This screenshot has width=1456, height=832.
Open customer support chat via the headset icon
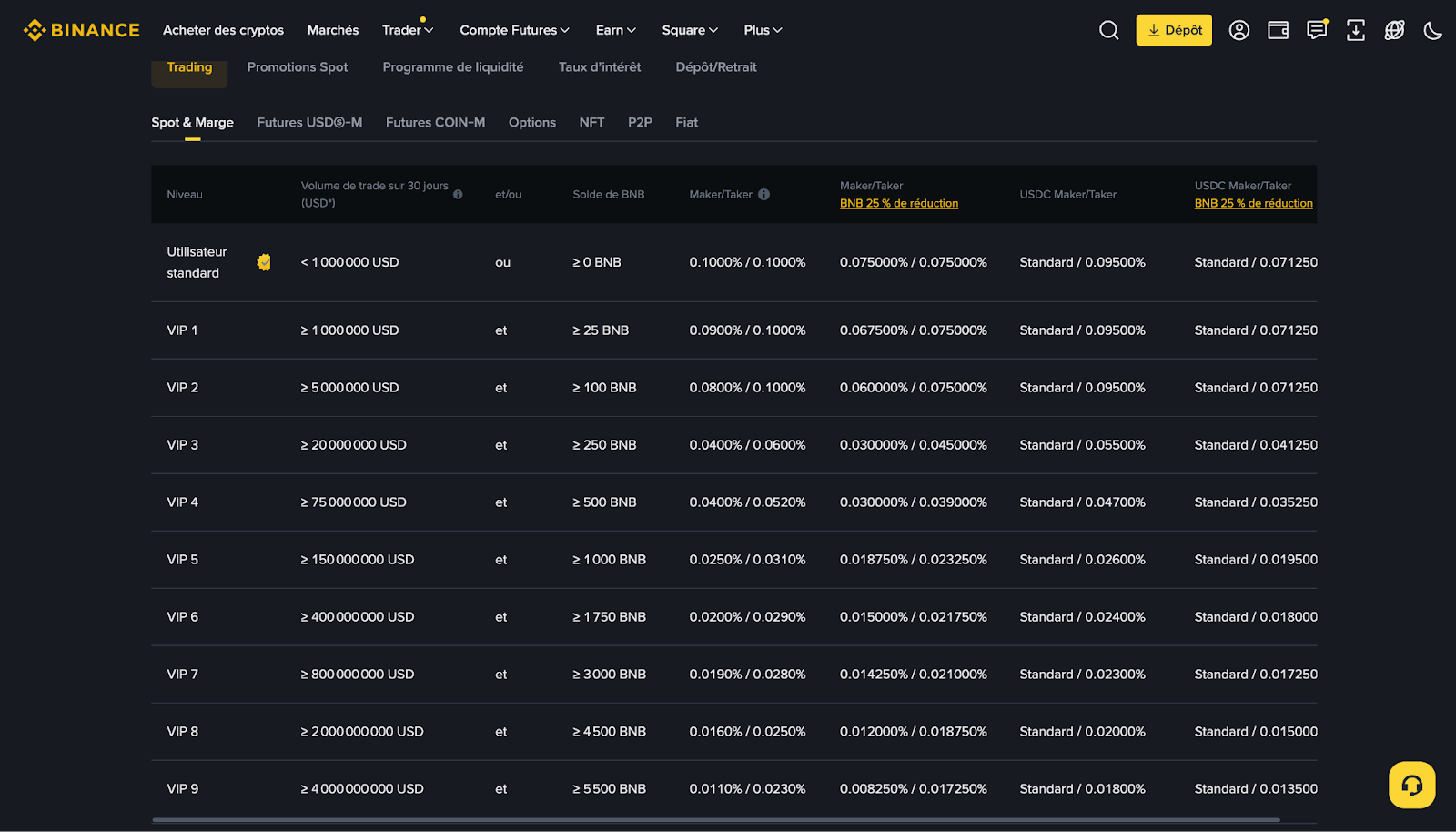coord(1410,784)
